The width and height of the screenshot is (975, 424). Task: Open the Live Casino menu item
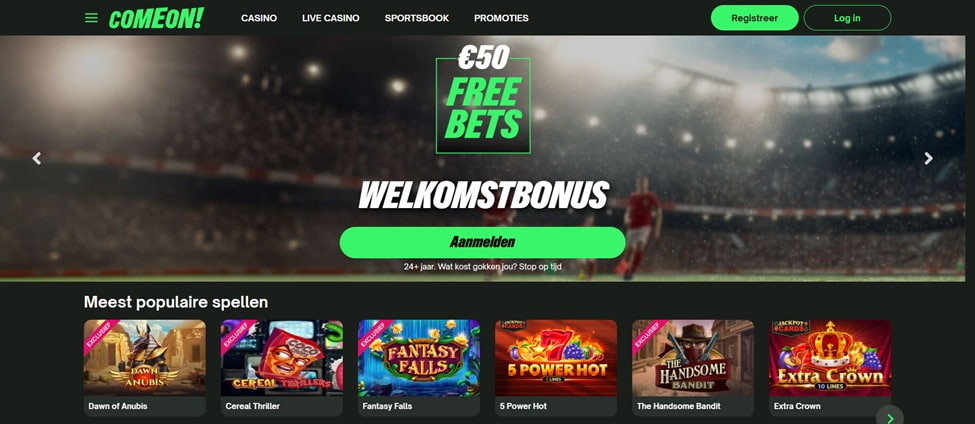pyautogui.click(x=331, y=18)
